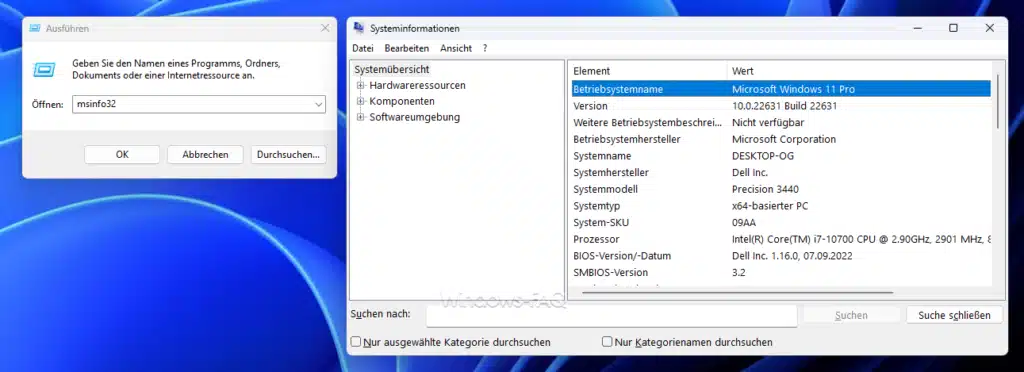
Task: Select the BIOS-Version/-Datum row
Action: click(x=781, y=256)
